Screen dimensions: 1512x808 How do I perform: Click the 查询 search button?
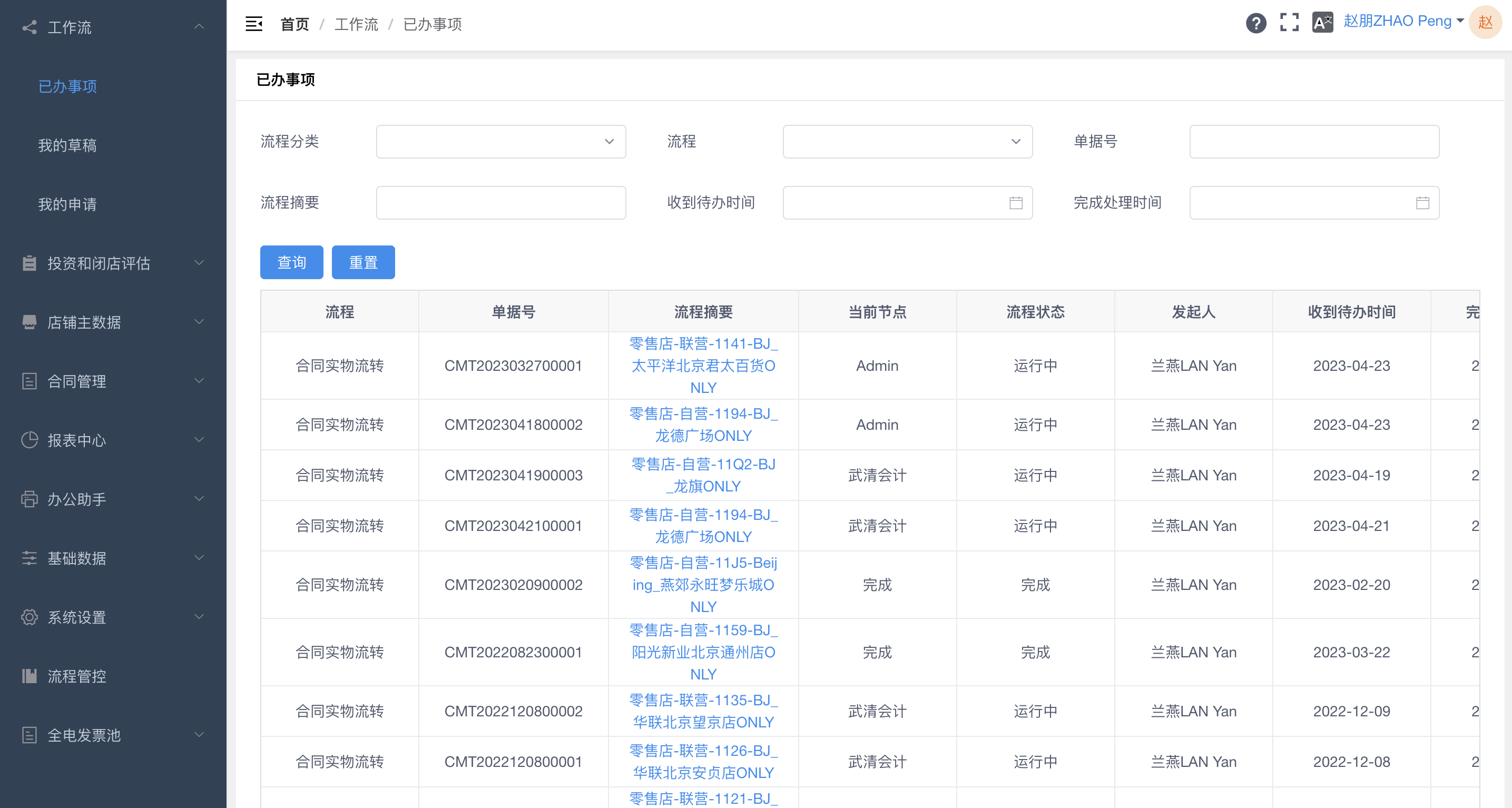292,262
